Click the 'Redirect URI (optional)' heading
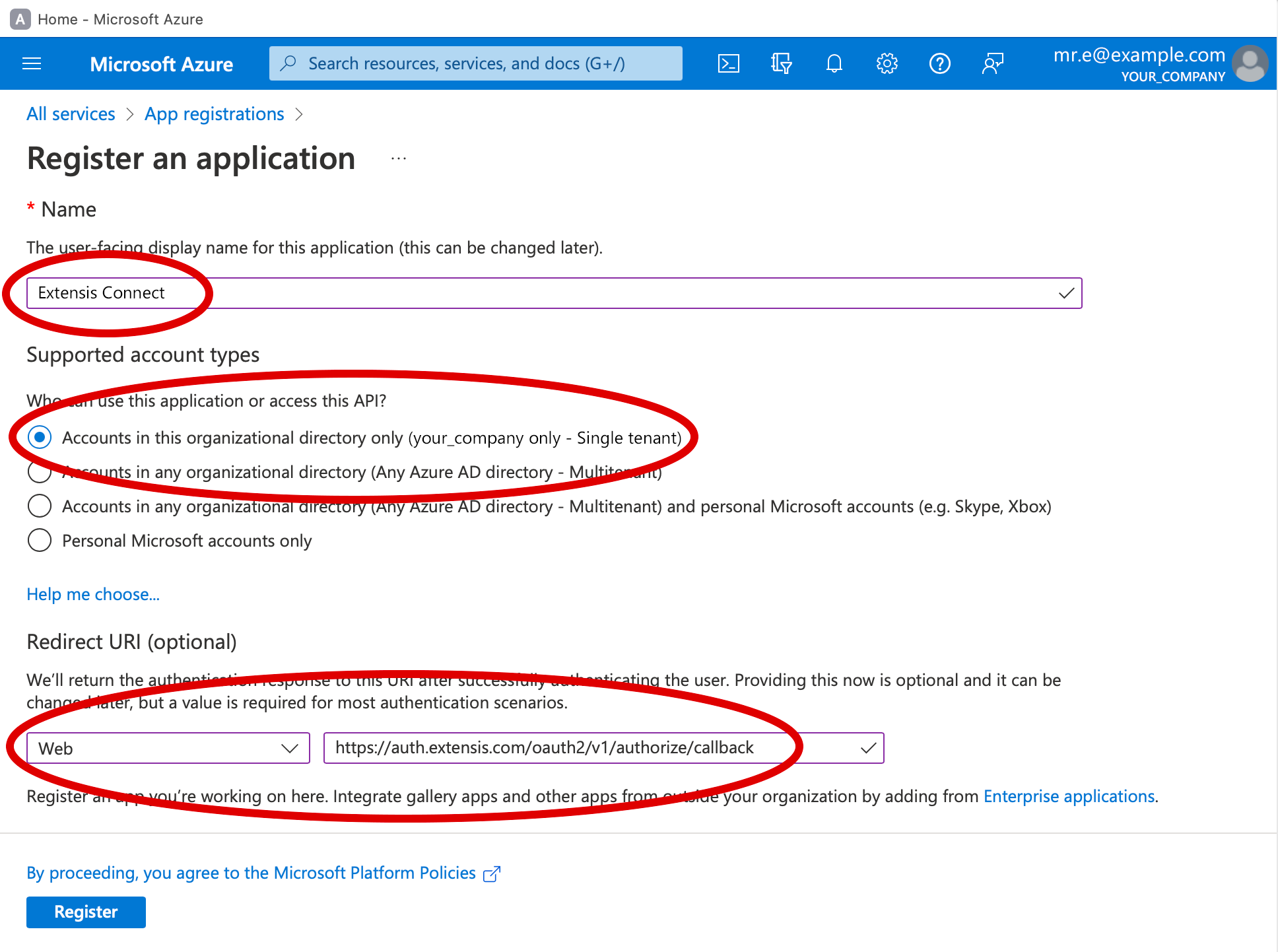 tap(132, 642)
